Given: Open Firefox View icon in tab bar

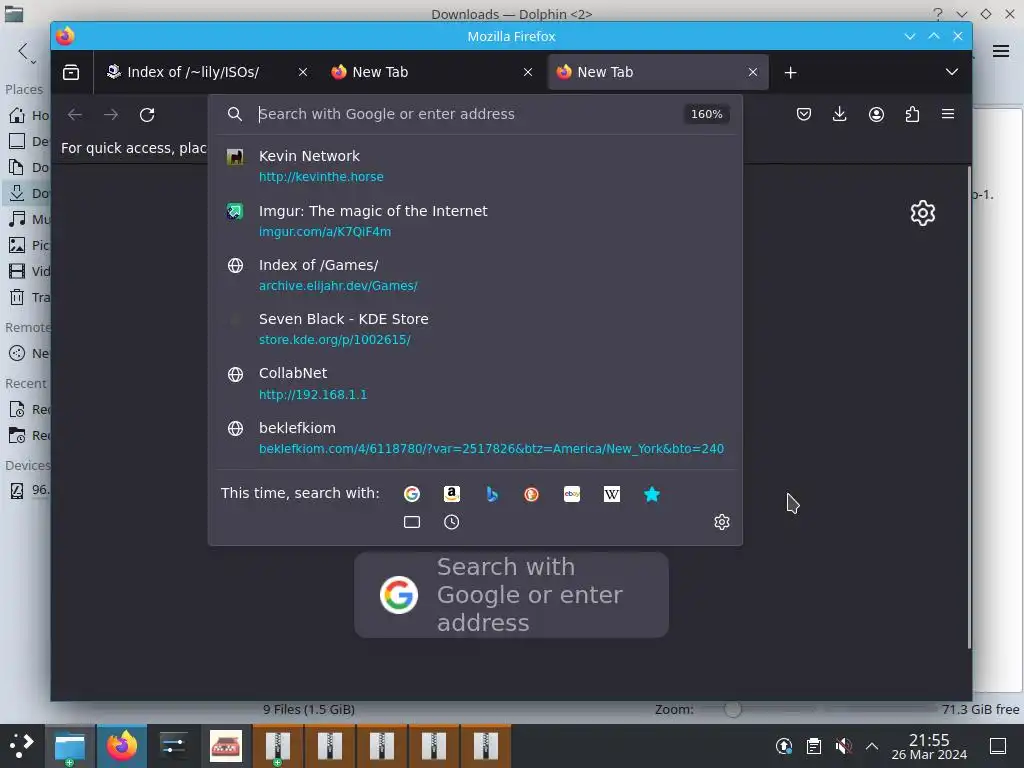Looking at the screenshot, I should [x=71, y=72].
